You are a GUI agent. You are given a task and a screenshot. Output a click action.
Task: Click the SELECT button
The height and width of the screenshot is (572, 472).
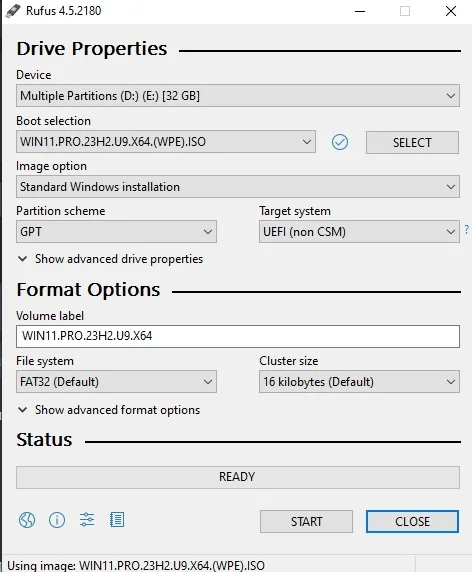click(412, 142)
